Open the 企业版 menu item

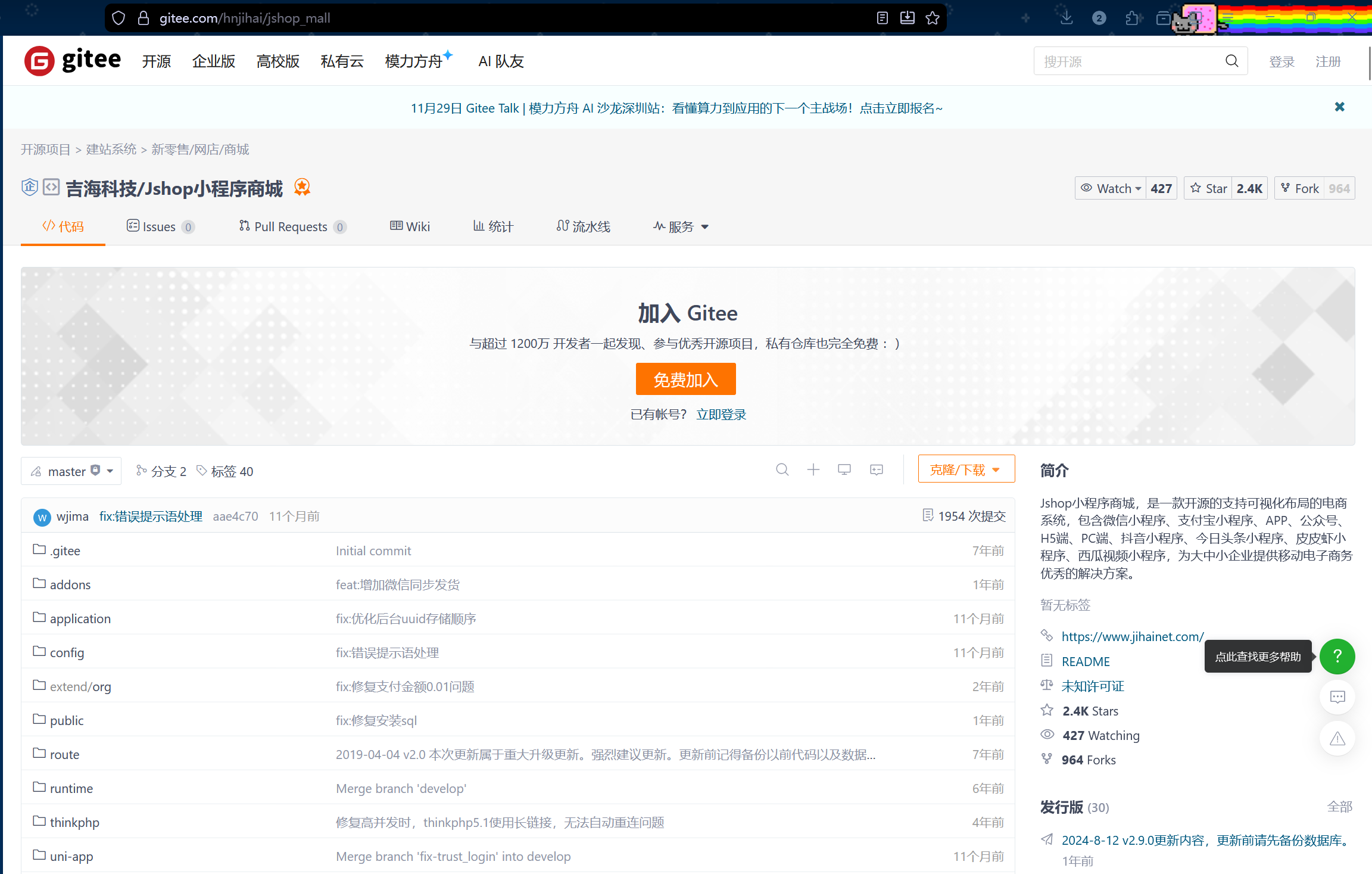point(213,61)
